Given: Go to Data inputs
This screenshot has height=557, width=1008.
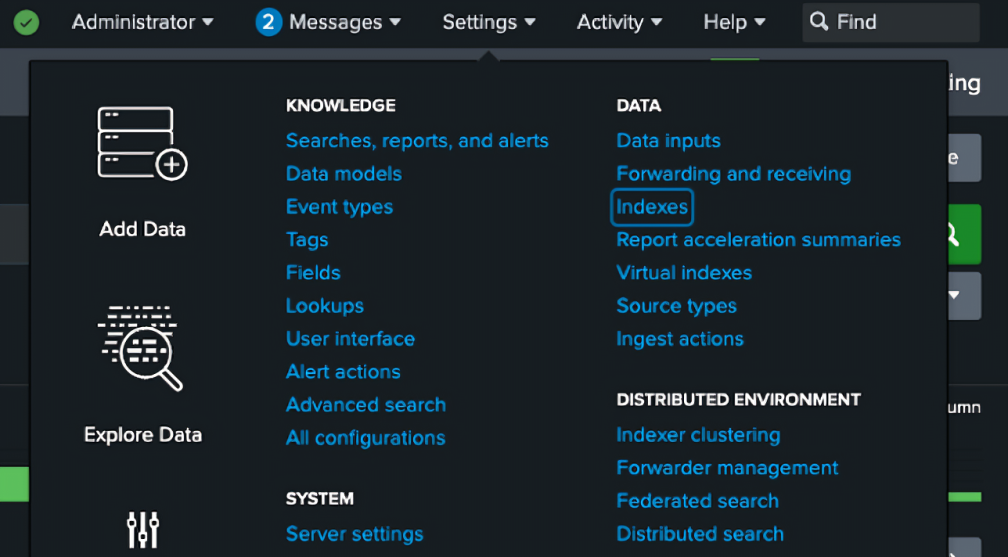Looking at the screenshot, I should coord(668,141).
